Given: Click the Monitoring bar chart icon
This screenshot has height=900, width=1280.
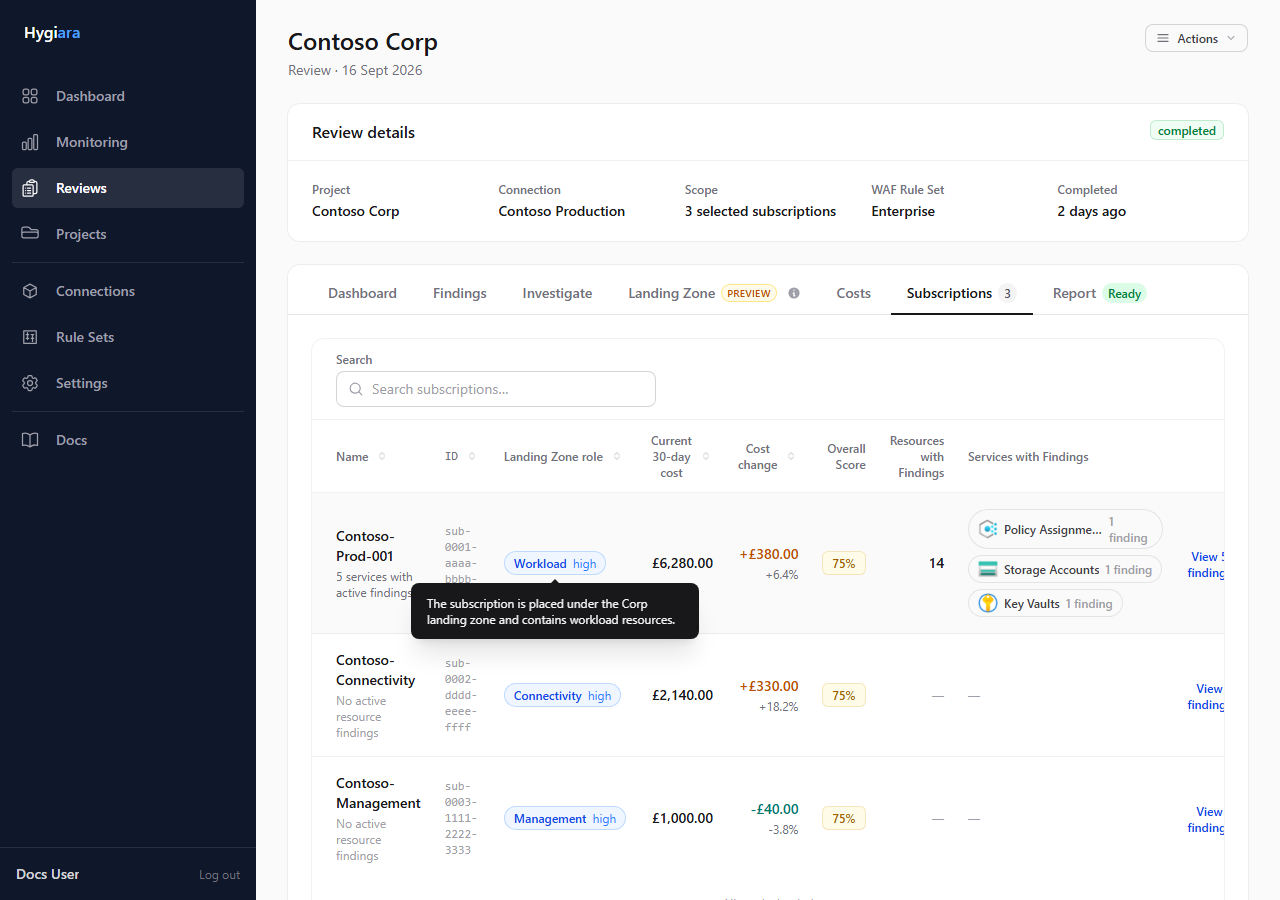Looking at the screenshot, I should 30,142.
